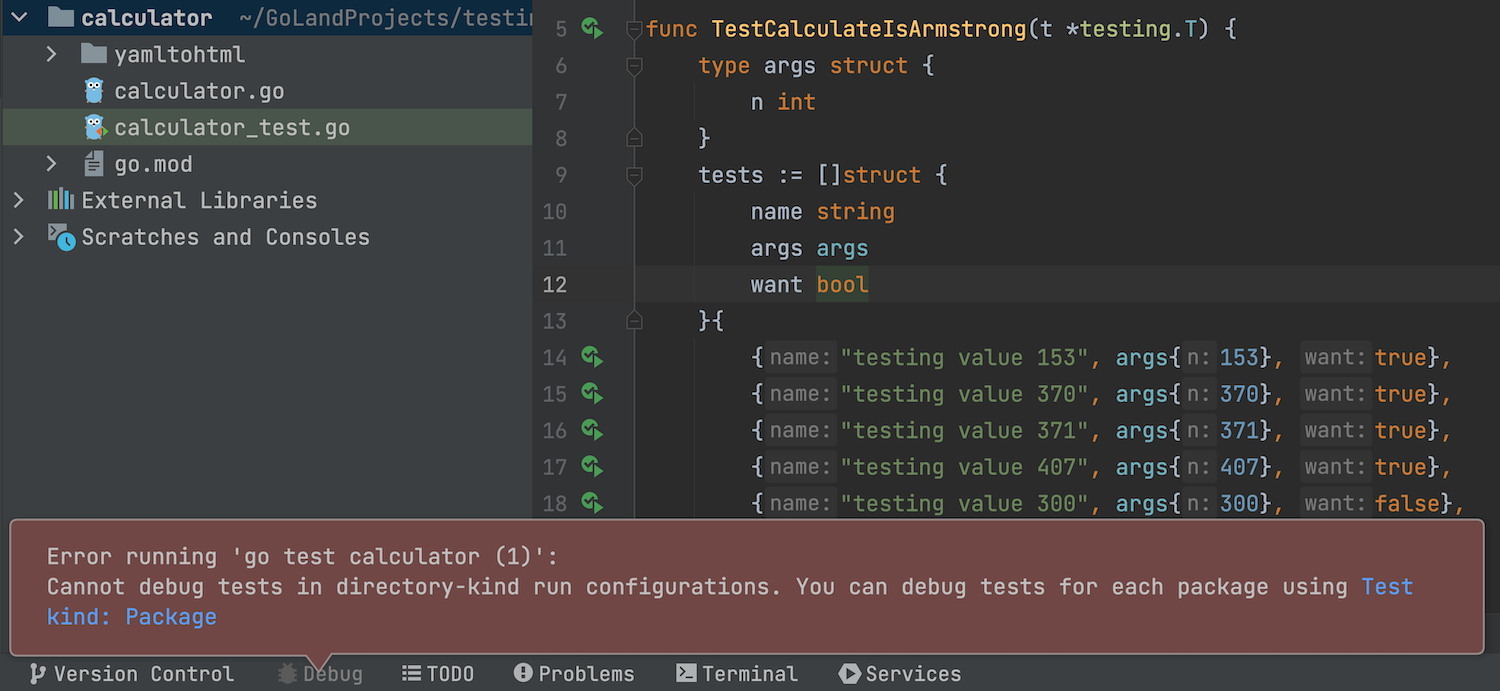
Task: Click the TestCalculateIsArmstrong function name
Action: (x=868, y=29)
